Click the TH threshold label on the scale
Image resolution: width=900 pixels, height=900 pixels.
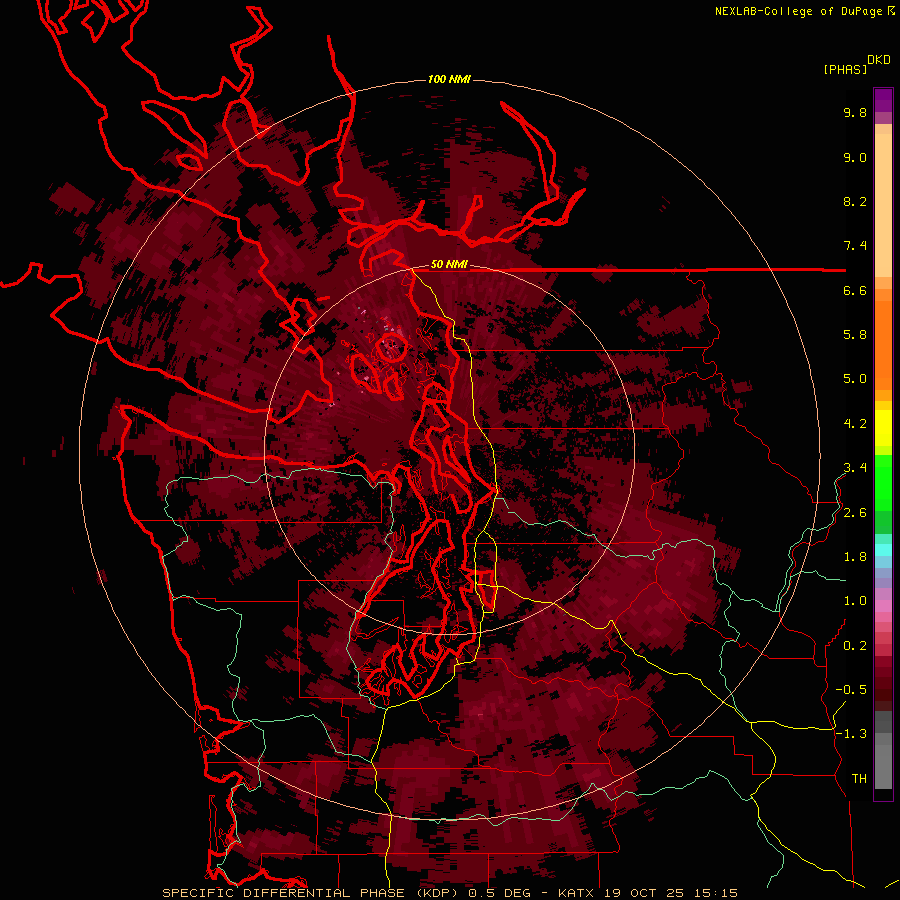(859, 779)
